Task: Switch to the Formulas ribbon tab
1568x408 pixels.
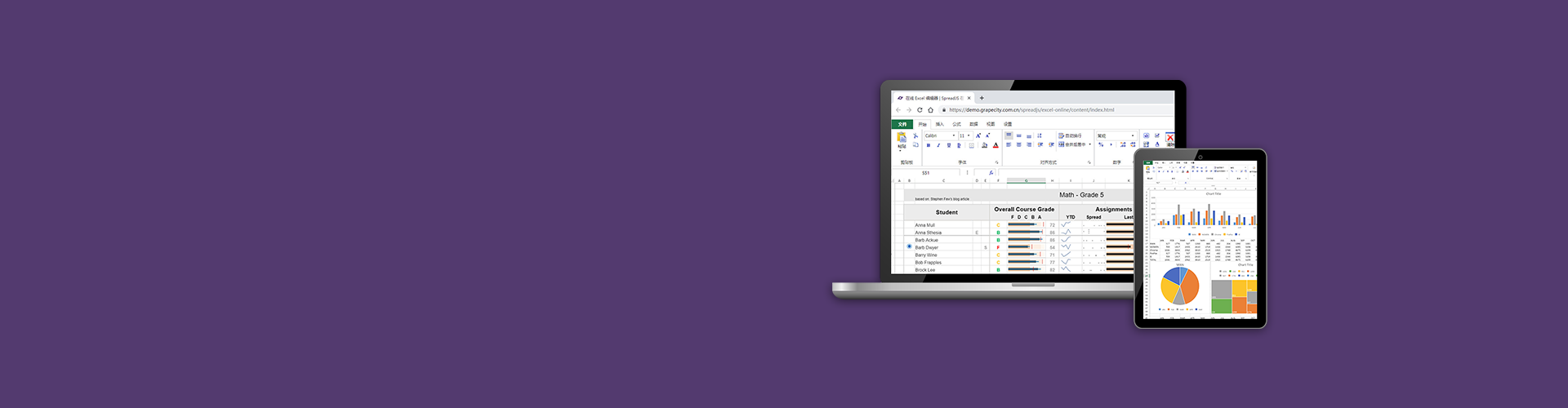Action: [956, 124]
